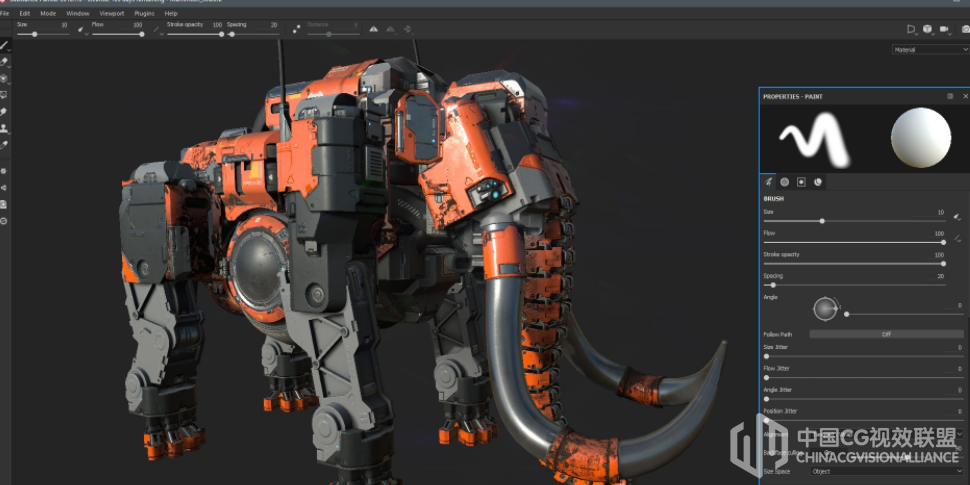Adjust the Size slider in Properties panel

point(854,221)
